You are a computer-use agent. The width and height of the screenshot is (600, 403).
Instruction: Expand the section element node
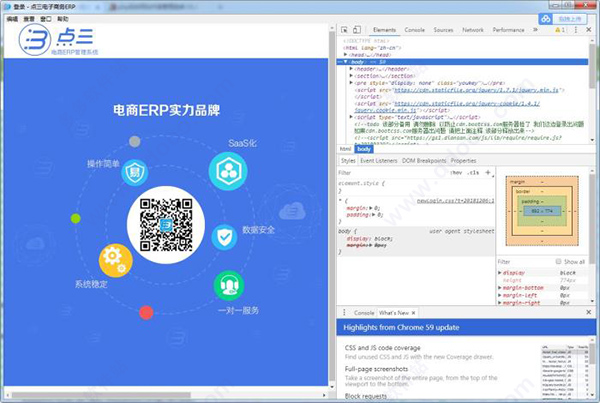pyautogui.click(x=351, y=76)
